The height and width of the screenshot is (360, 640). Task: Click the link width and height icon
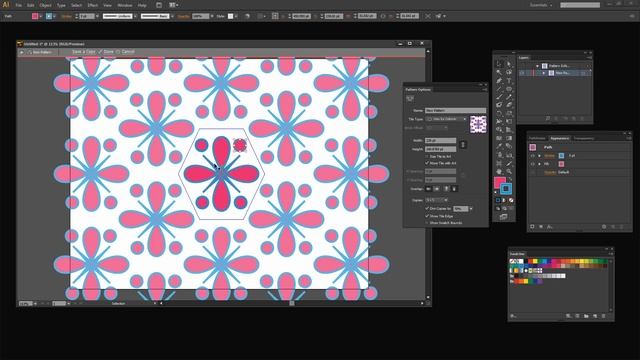(462, 144)
